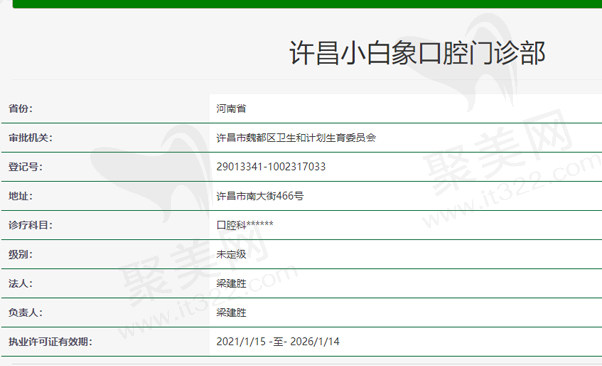The image size is (602, 366).
Task: Click registration number 29013341-1002317033
Action: point(271,167)
